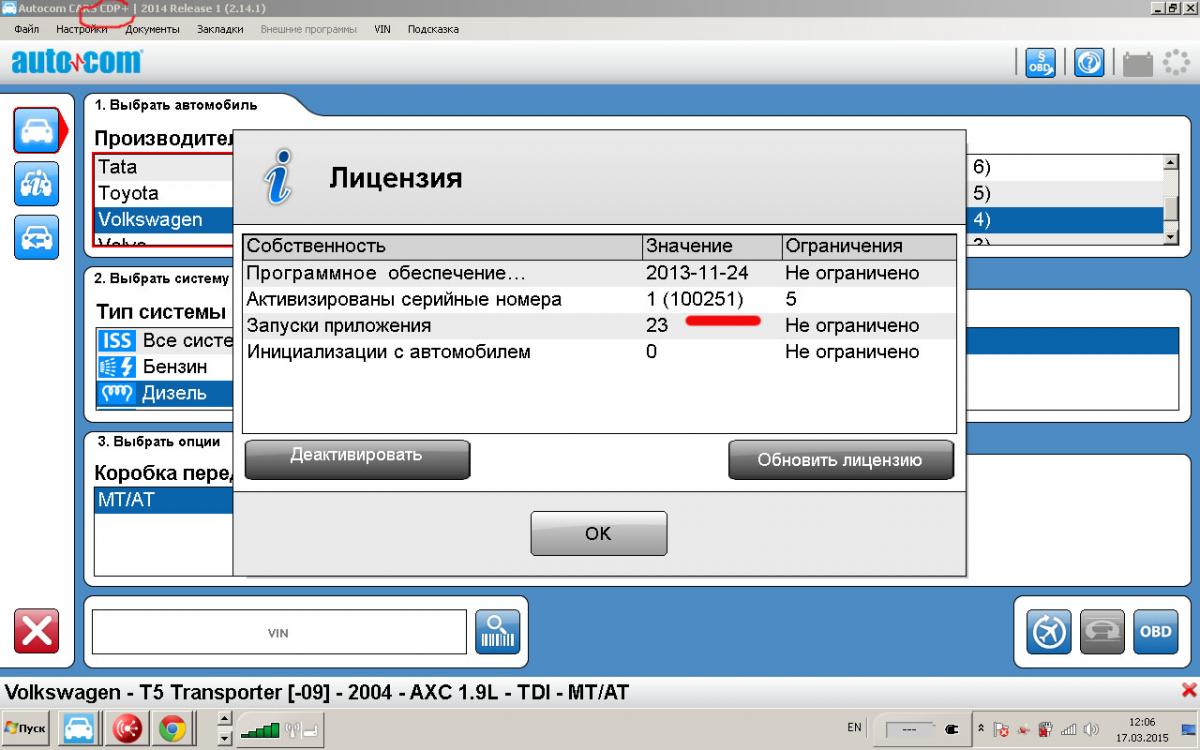Click the close X beside vehicle description

[x=1189, y=690]
